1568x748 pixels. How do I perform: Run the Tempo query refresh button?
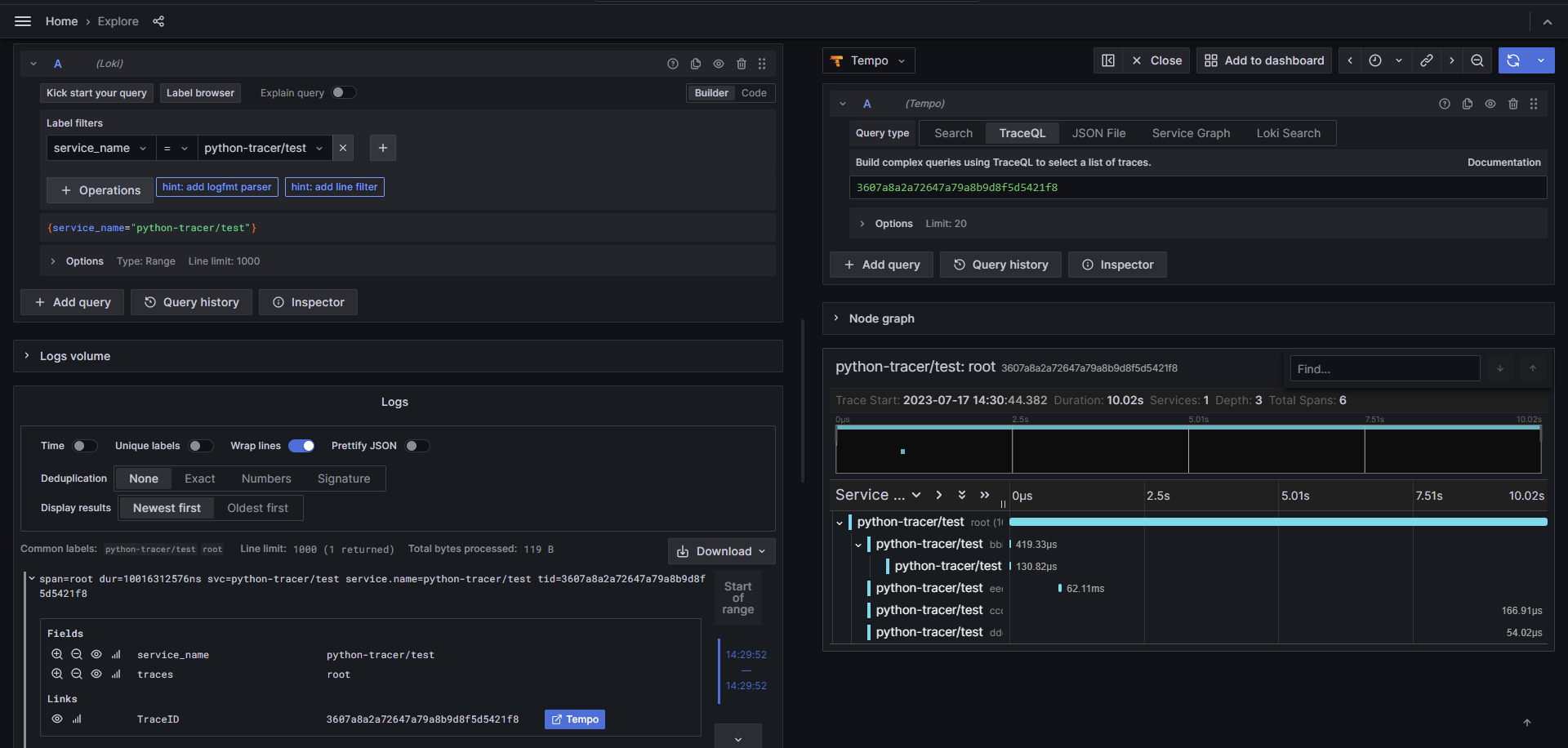click(1513, 60)
